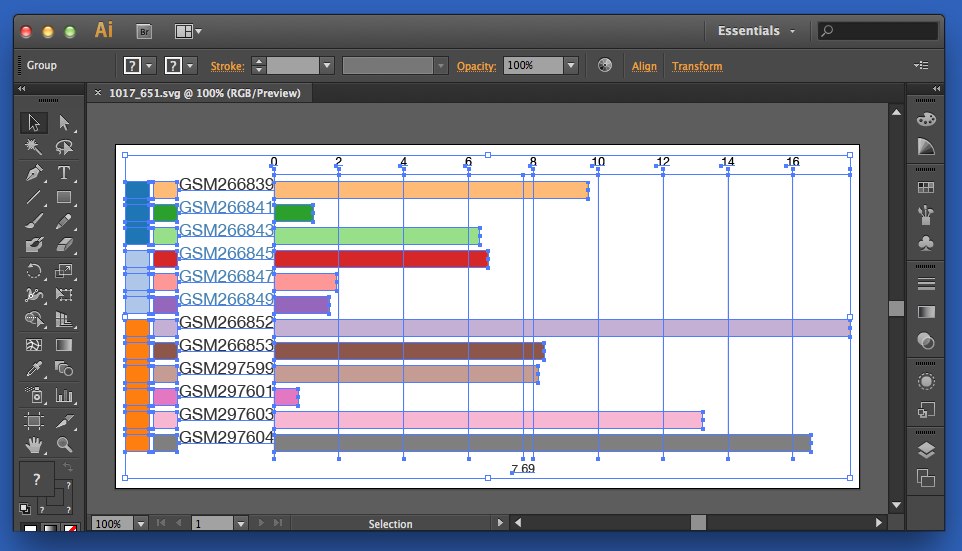The image size is (962, 551).
Task: Open the Align panel link
Action: [x=644, y=66]
